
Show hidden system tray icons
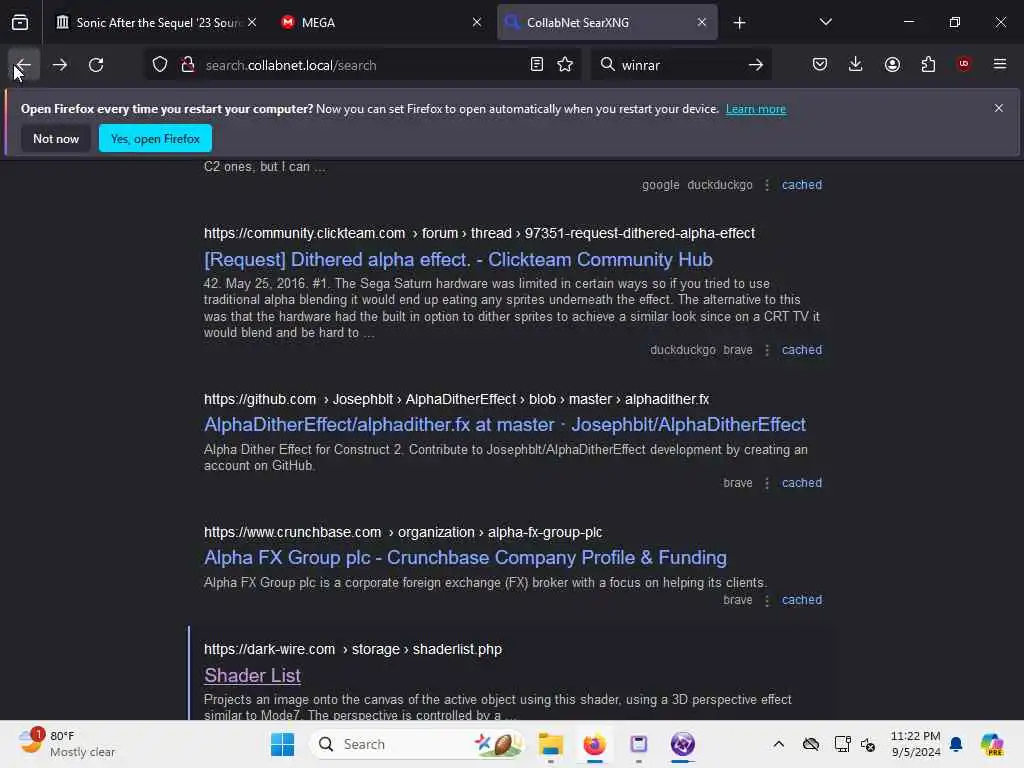click(x=778, y=744)
